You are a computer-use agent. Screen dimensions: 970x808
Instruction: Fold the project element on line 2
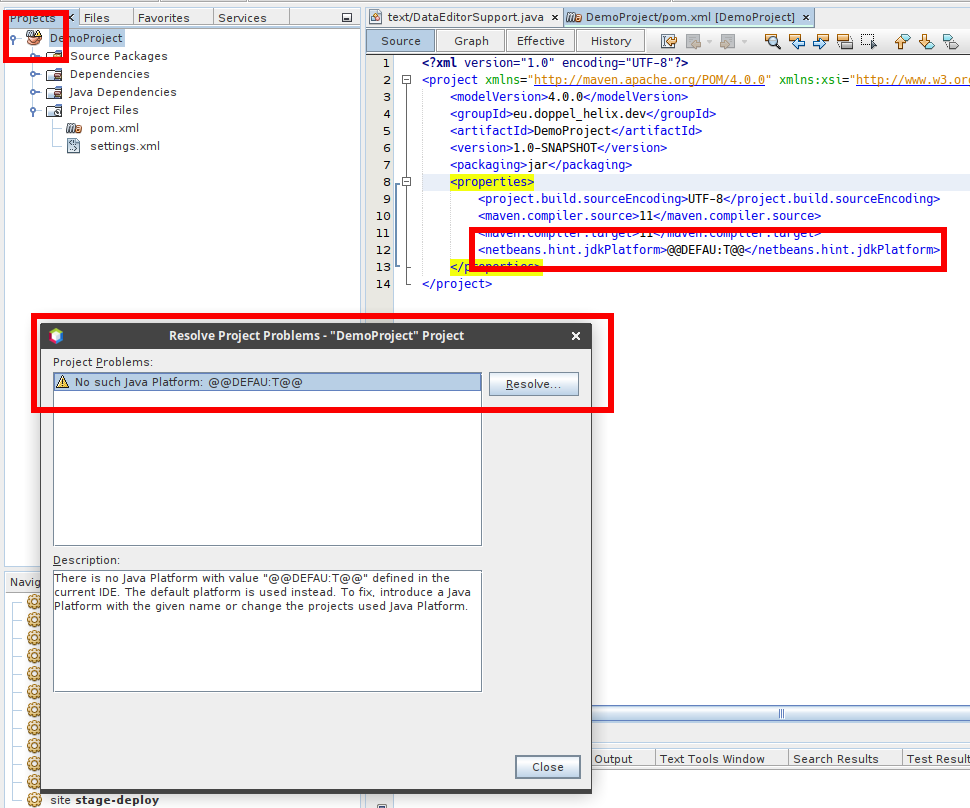pyautogui.click(x=406, y=80)
